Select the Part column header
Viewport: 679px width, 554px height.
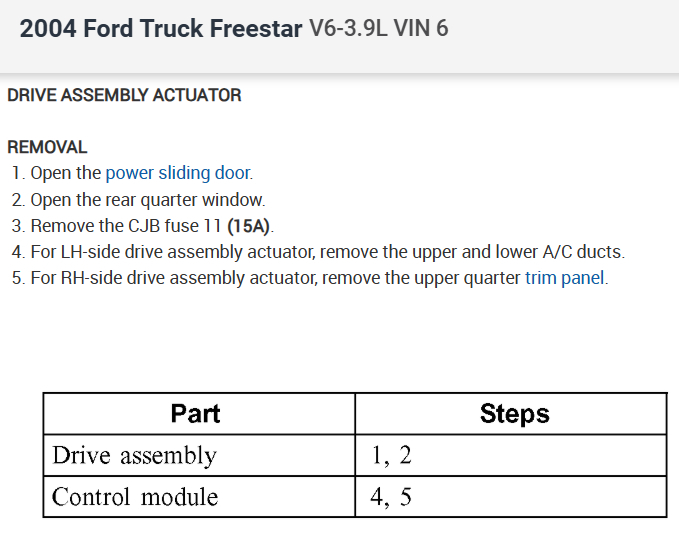196,413
